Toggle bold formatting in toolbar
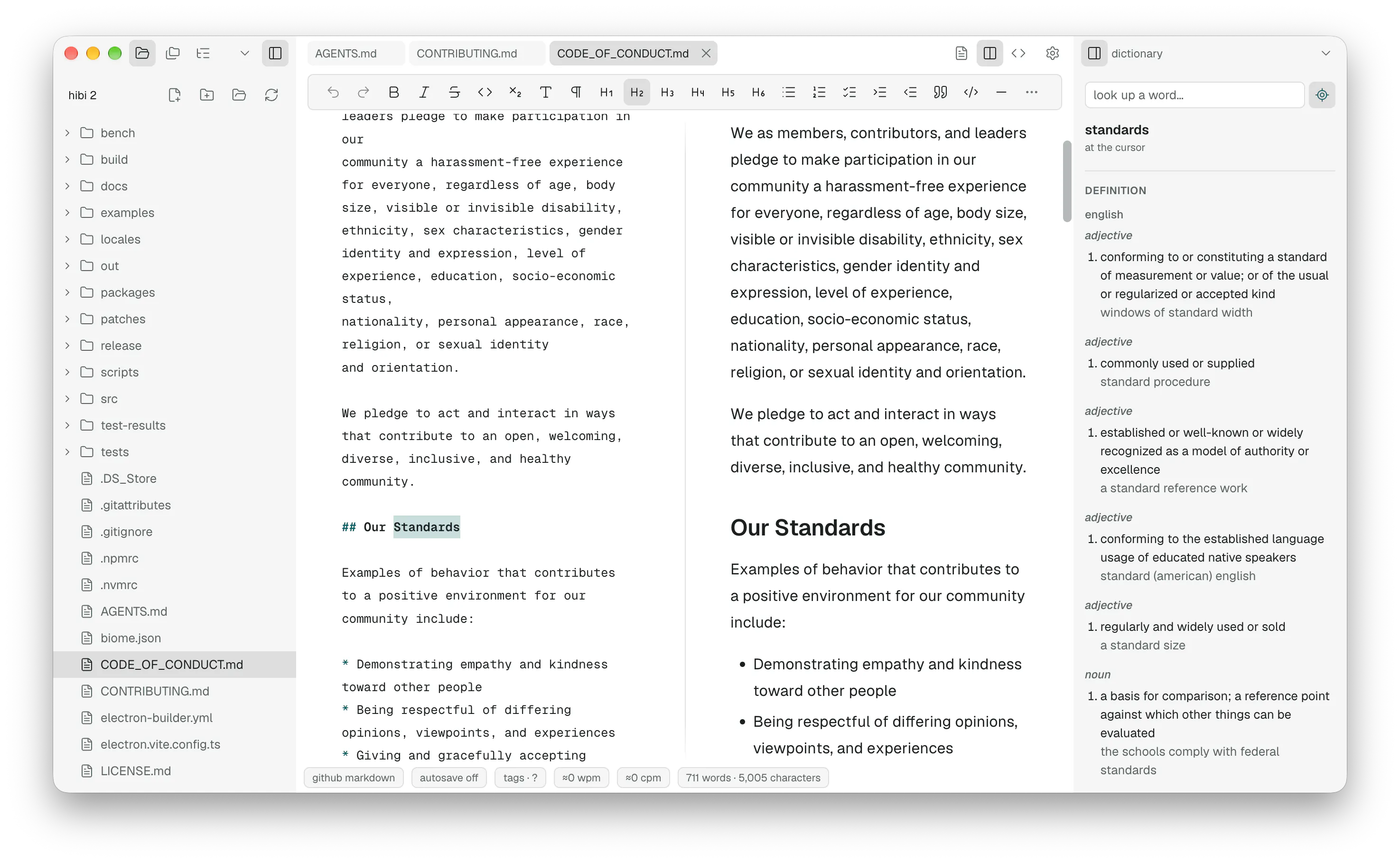The image size is (1400, 863). (393, 92)
